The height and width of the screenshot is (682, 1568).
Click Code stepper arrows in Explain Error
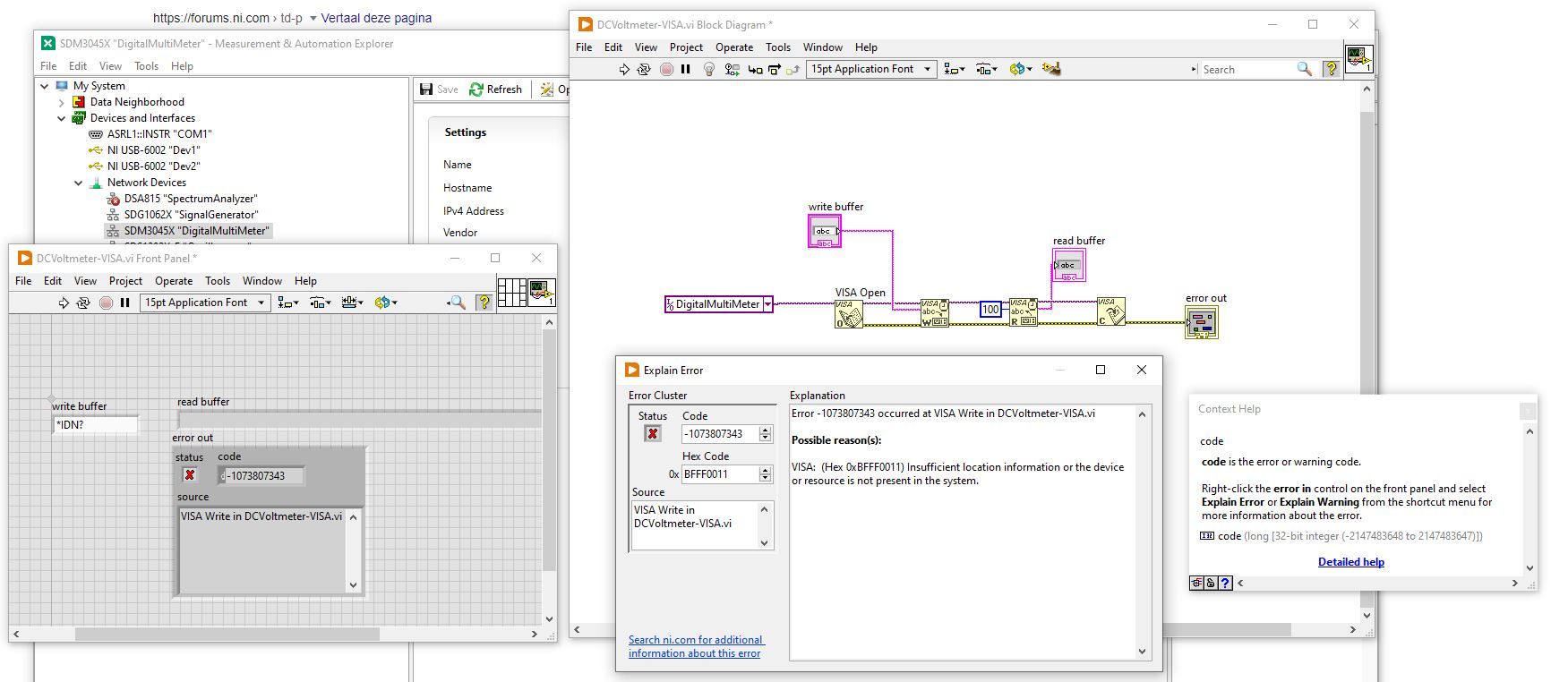tap(765, 434)
